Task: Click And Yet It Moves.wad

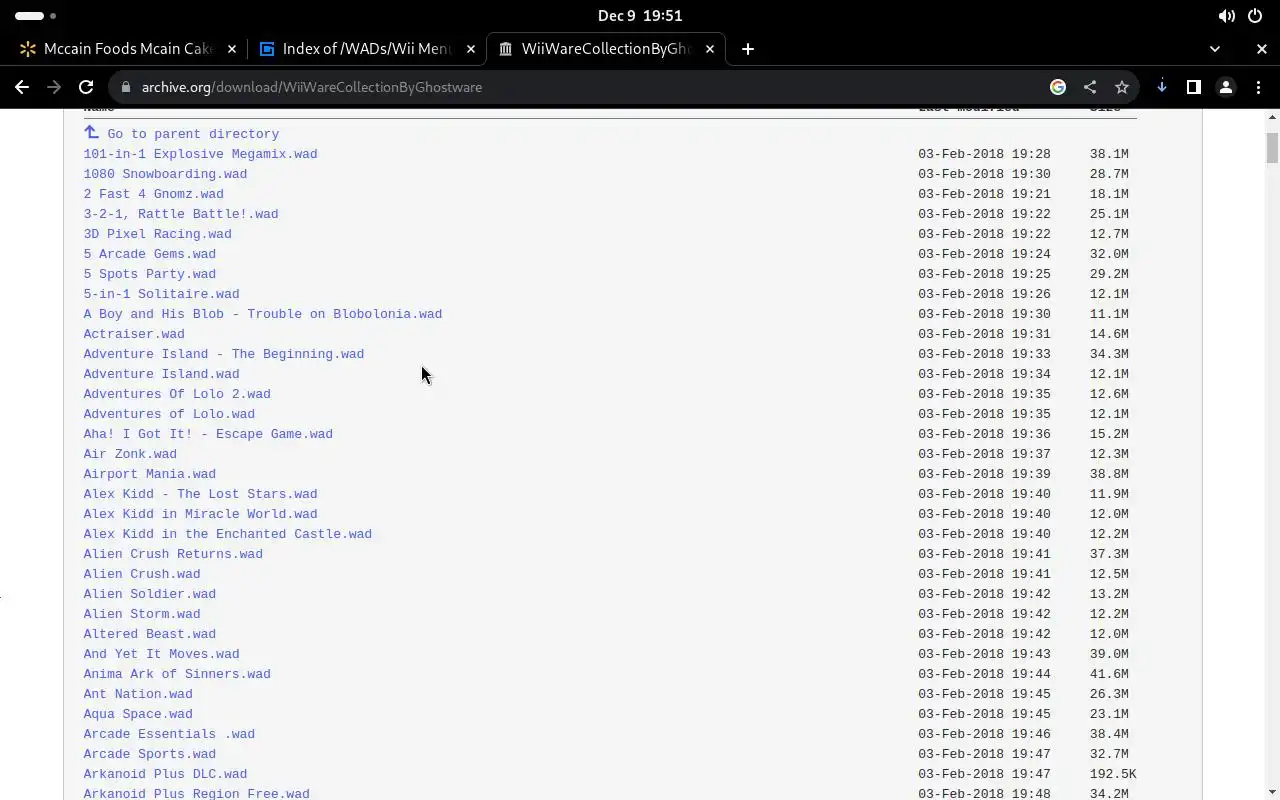Action: click(x=162, y=654)
